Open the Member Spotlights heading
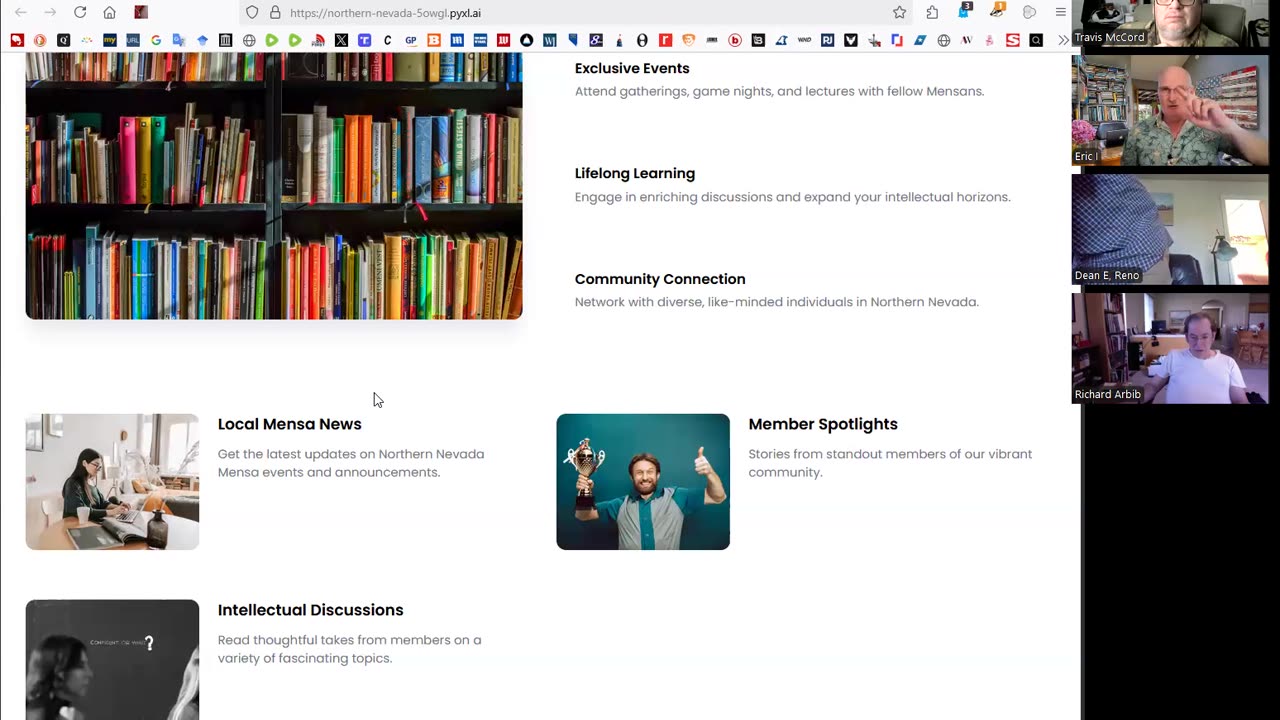The image size is (1280, 720). click(823, 424)
